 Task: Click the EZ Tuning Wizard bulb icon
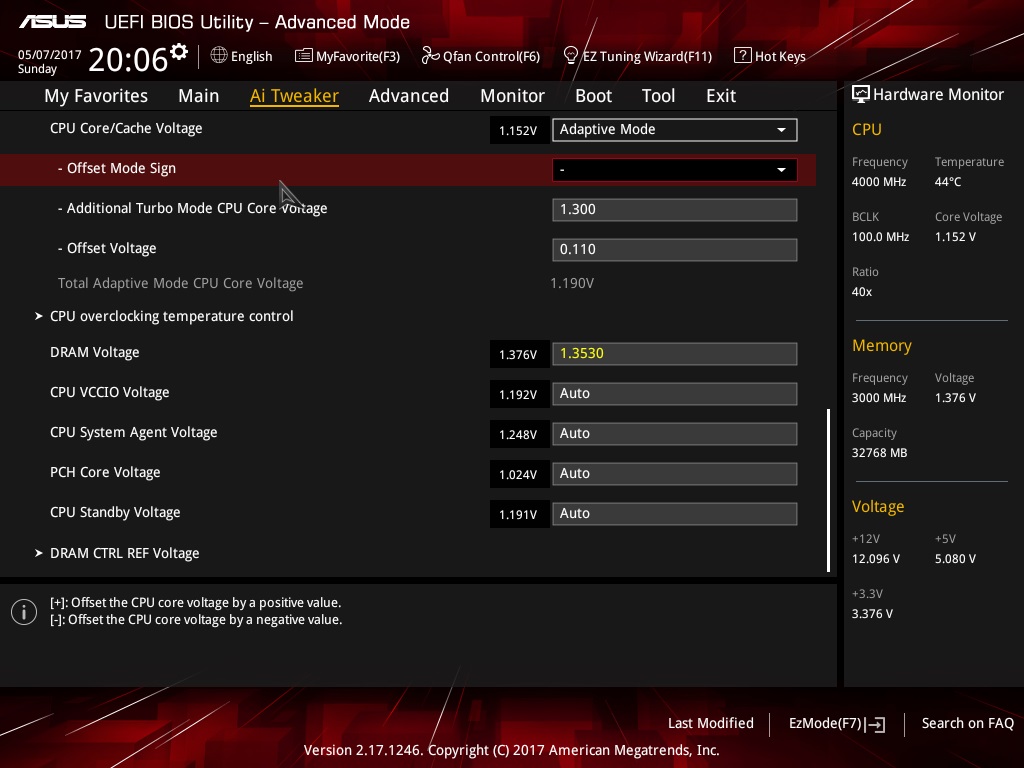tap(571, 56)
